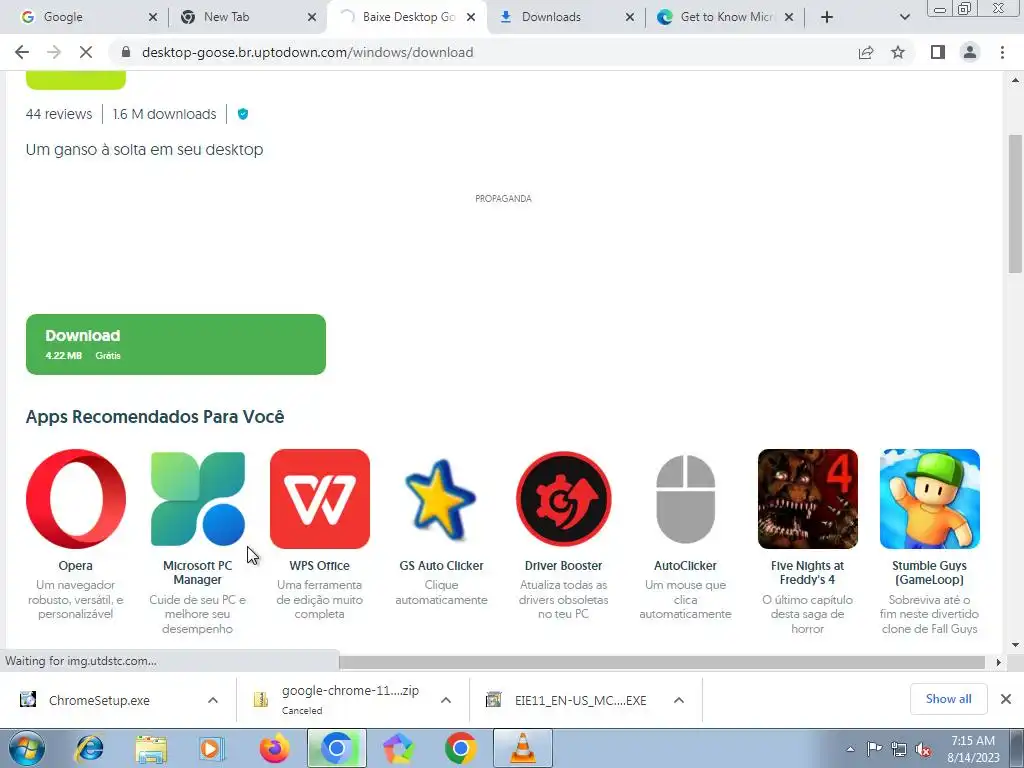
Task: Open the 44 reviews link
Action: (x=59, y=114)
